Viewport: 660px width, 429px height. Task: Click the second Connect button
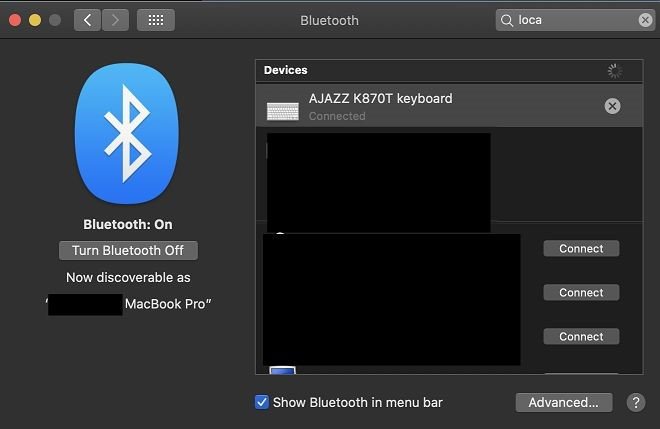pos(581,293)
